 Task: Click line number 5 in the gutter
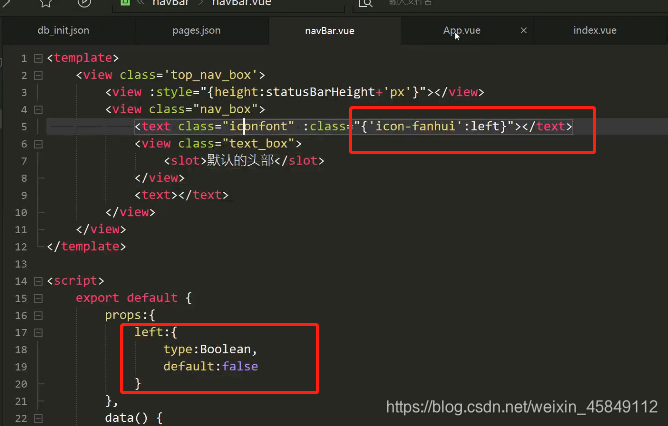coord(24,127)
